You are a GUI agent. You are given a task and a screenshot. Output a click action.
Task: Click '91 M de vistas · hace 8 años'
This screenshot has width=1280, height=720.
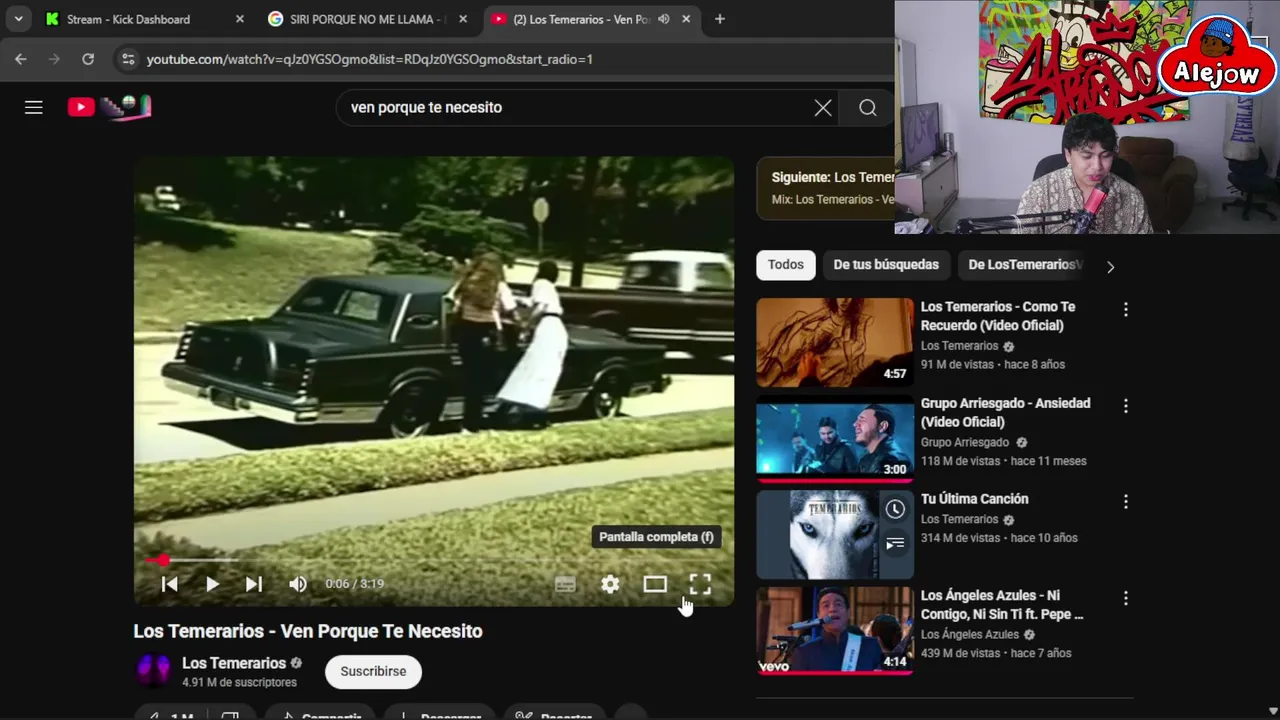click(993, 365)
